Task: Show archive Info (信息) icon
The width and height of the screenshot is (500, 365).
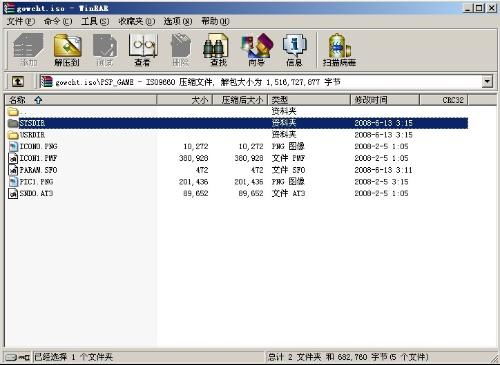Action: (x=294, y=49)
